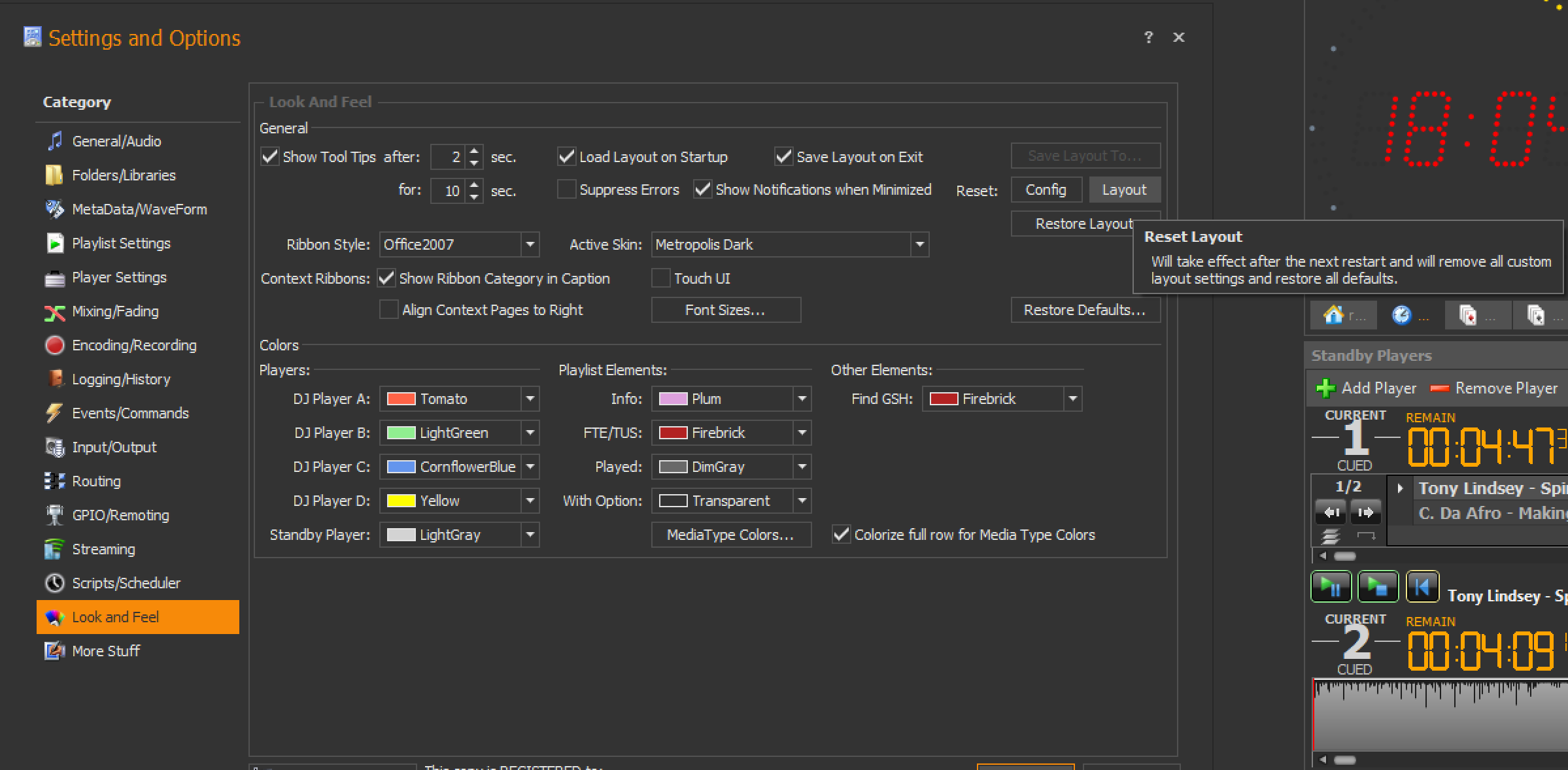The width and height of the screenshot is (1568, 770).
Task: Expand the Ribbon Style combo box
Action: pos(530,244)
